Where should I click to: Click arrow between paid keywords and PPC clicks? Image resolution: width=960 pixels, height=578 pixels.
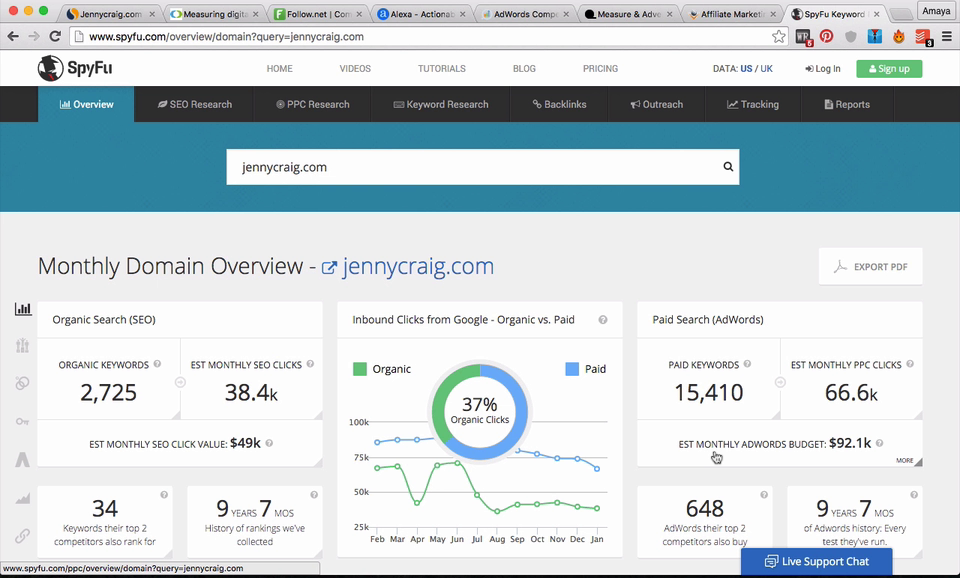780,382
